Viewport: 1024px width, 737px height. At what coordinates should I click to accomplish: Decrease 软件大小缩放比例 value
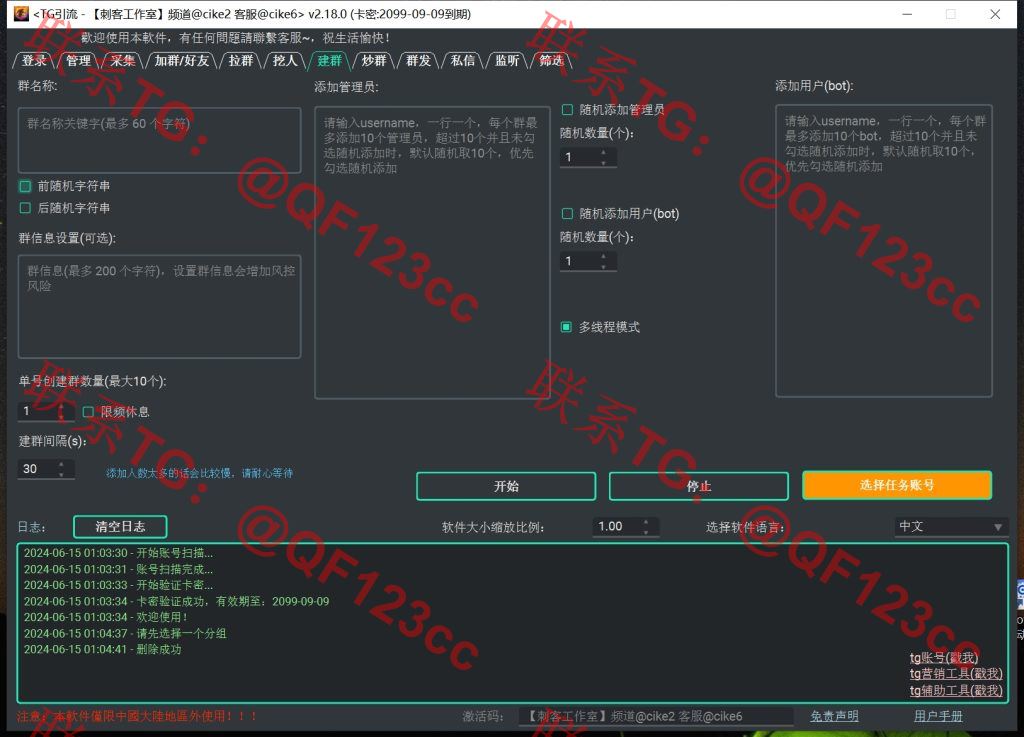pos(646,531)
